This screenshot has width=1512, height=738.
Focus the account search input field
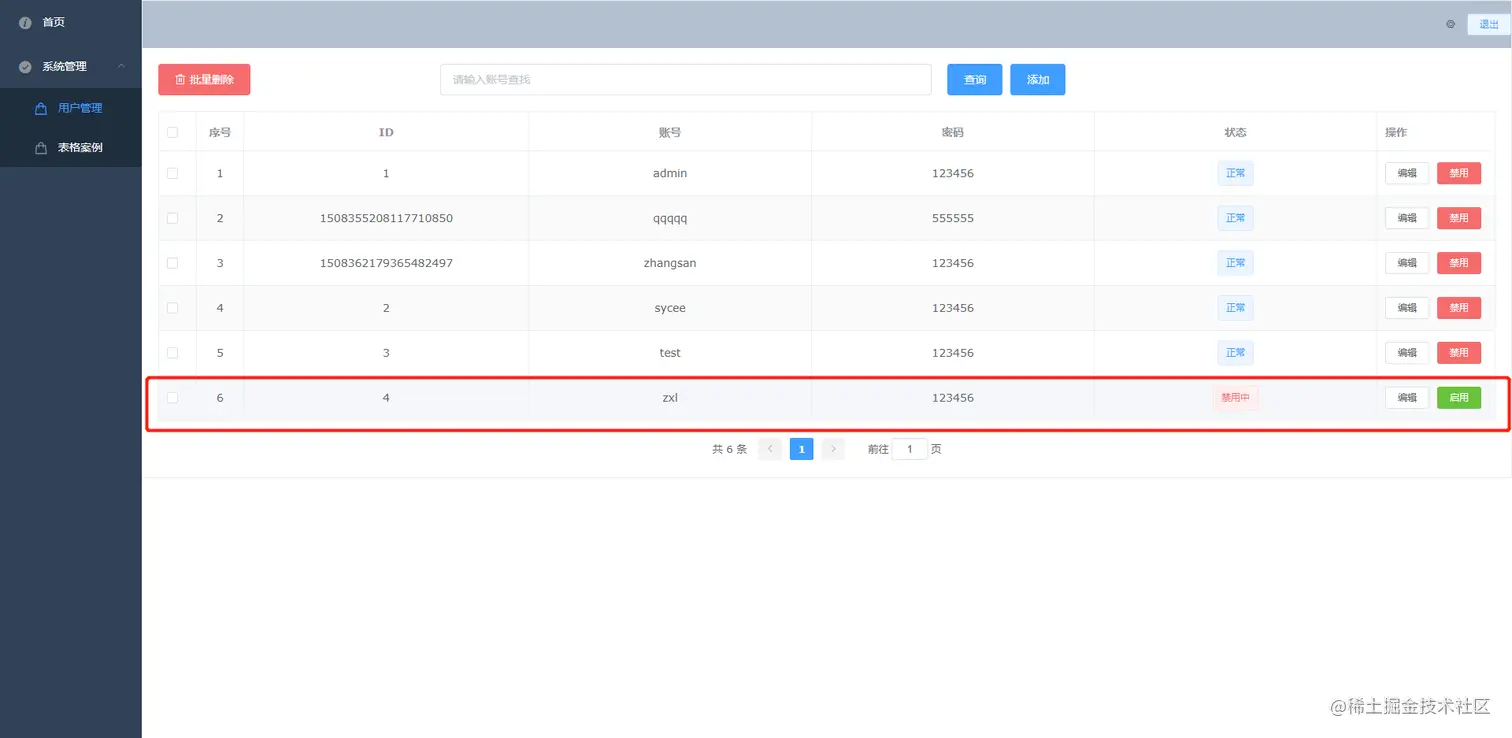pos(686,80)
